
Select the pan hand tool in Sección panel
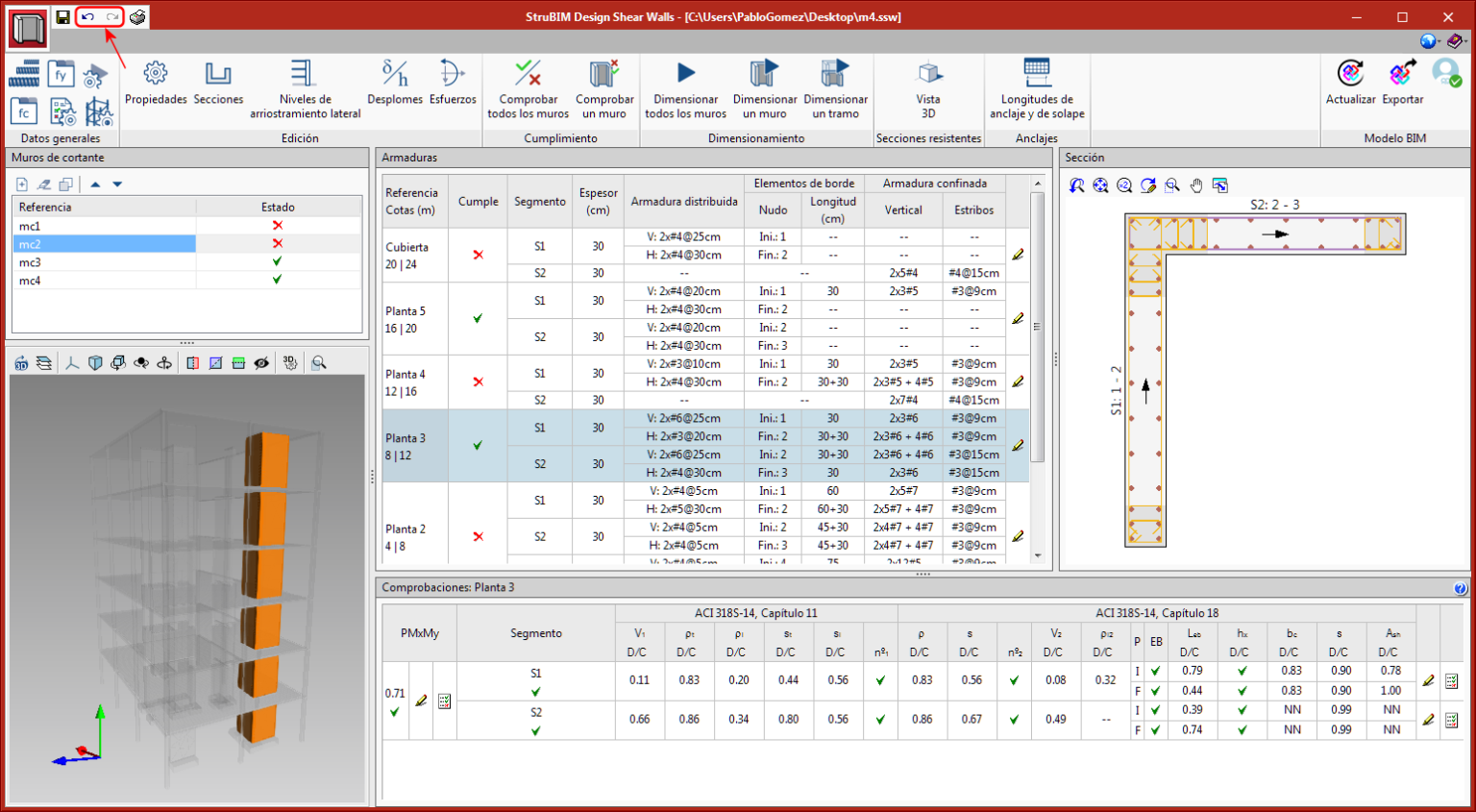click(1196, 185)
